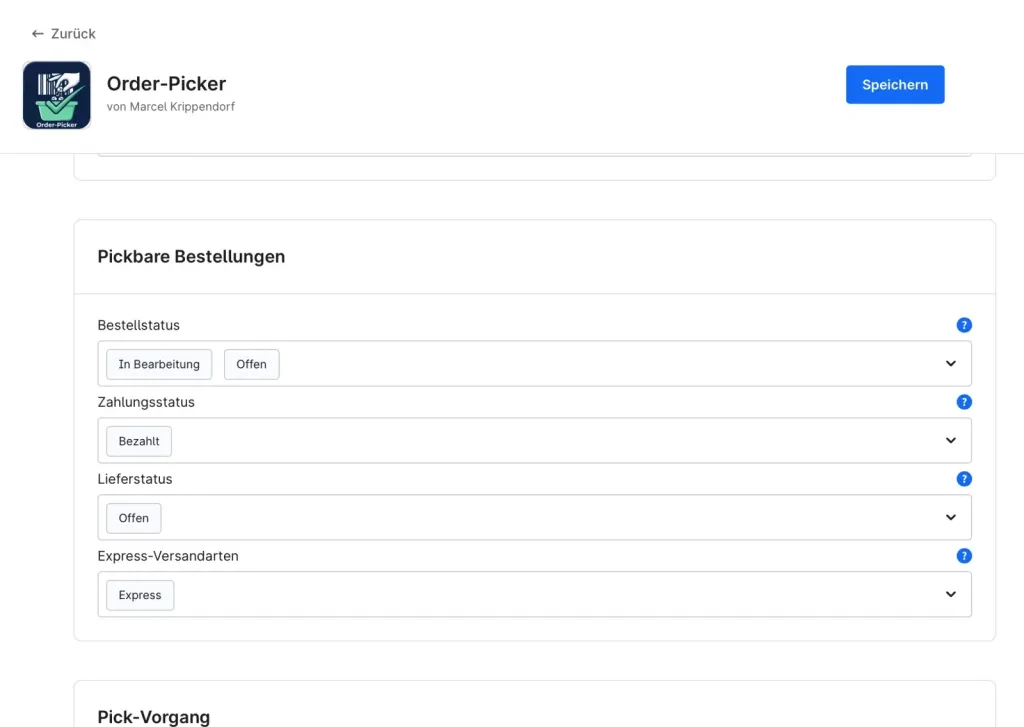The width and height of the screenshot is (1024, 727).
Task: Expand the Lieferstatus dropdown arrow
Action: (951, 517)
